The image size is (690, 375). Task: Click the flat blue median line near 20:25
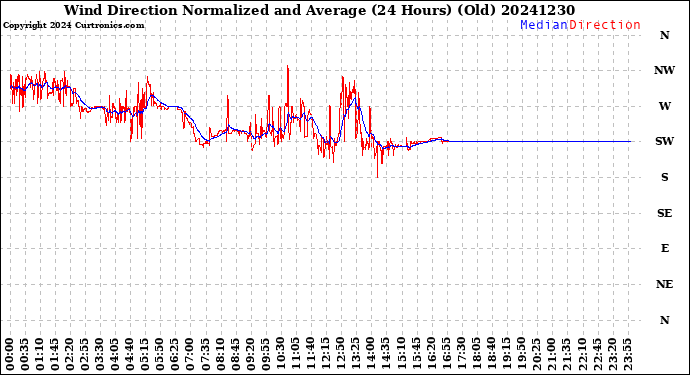(x=536, y=141)
